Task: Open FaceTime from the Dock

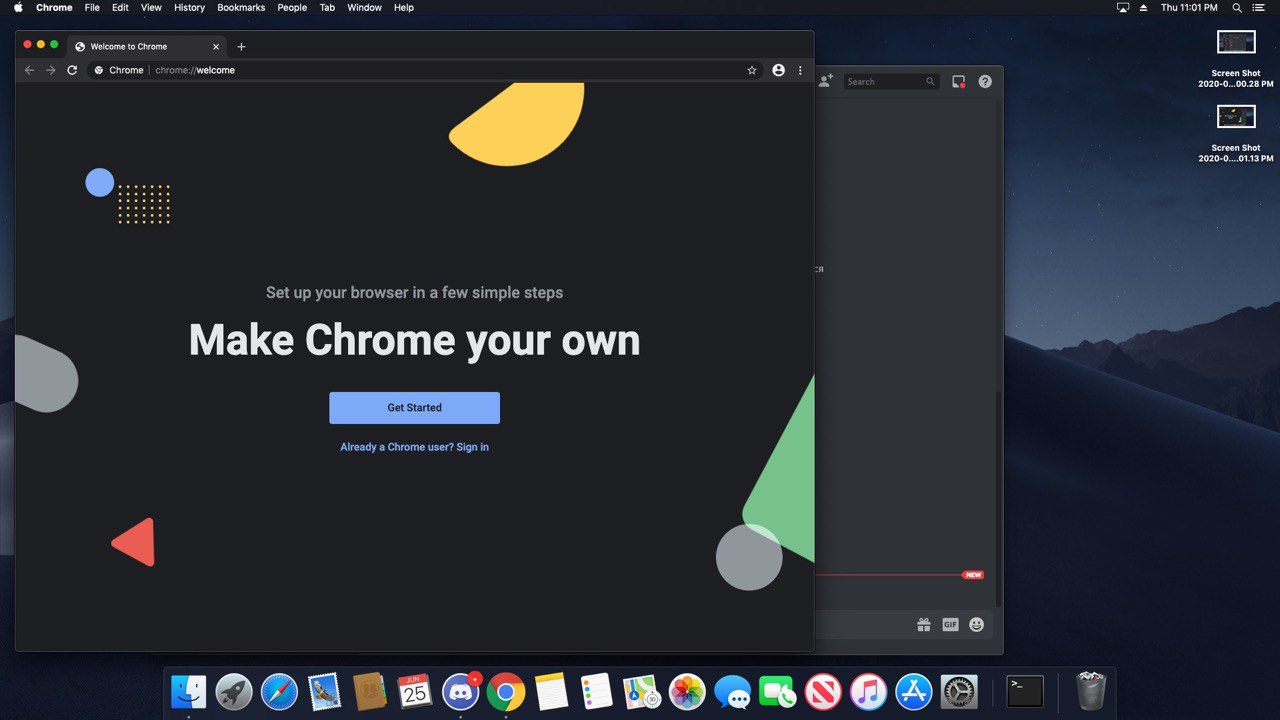Action: coord(778,692)
